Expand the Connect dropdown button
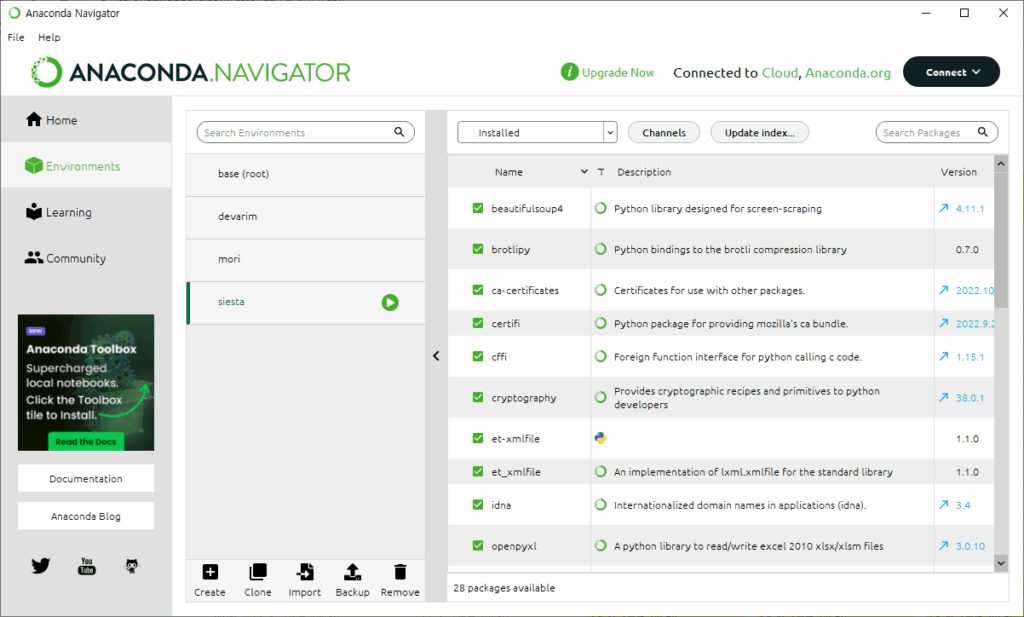The image size is (1024, 617). [950, 72]
